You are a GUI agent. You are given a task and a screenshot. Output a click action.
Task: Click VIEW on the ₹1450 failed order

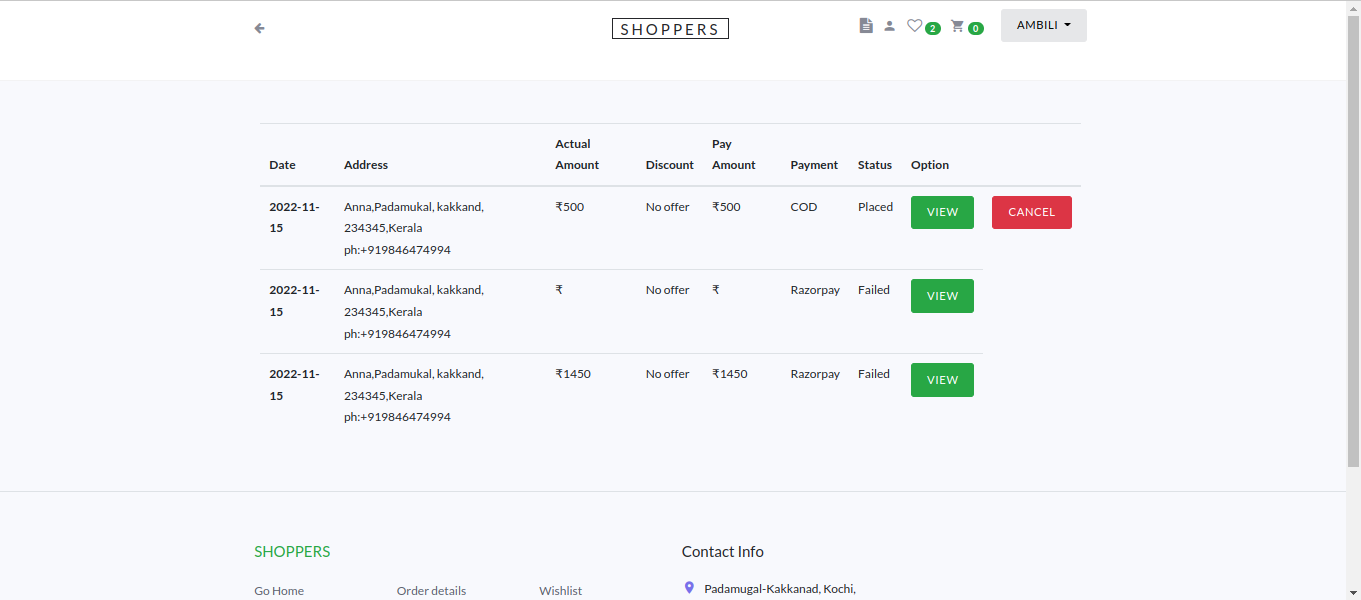[941, 380]
